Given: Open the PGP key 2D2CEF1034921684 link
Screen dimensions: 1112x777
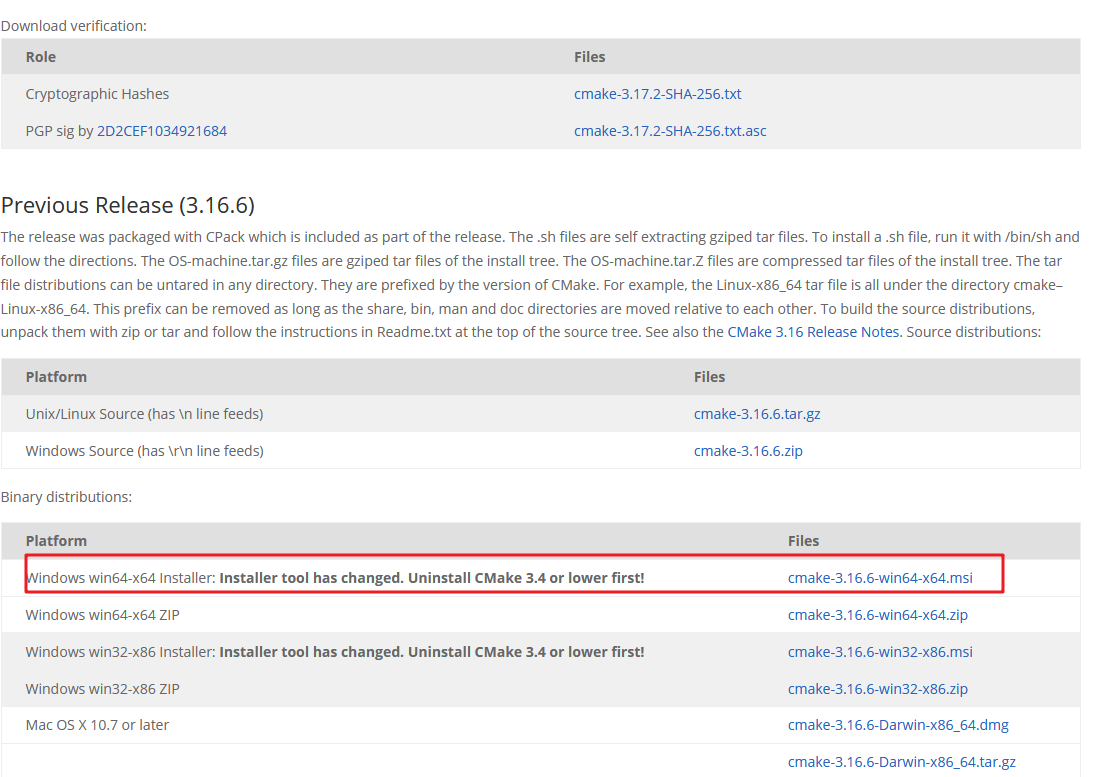Looking at the screenshot, I should [x=161, y=130].
